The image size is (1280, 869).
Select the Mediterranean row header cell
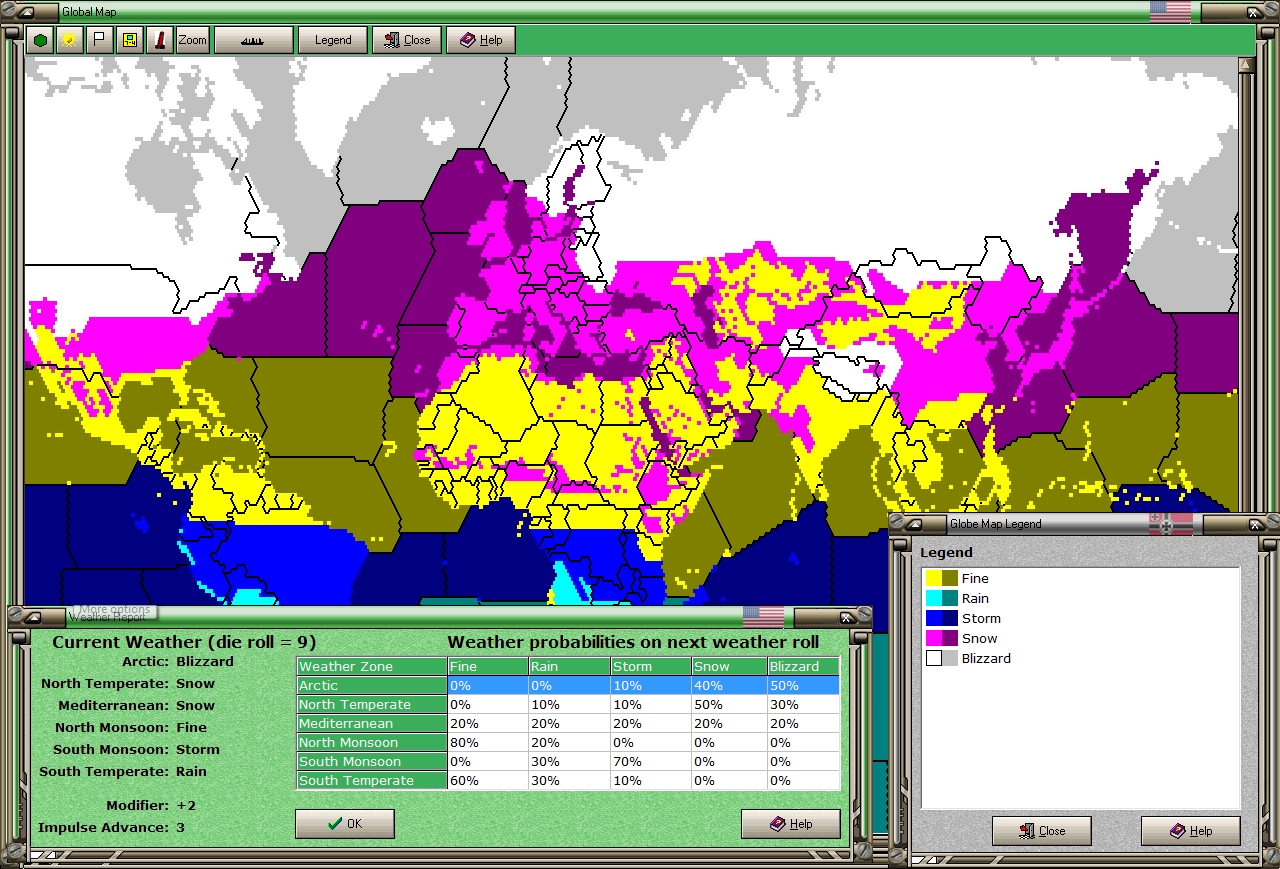372,724
